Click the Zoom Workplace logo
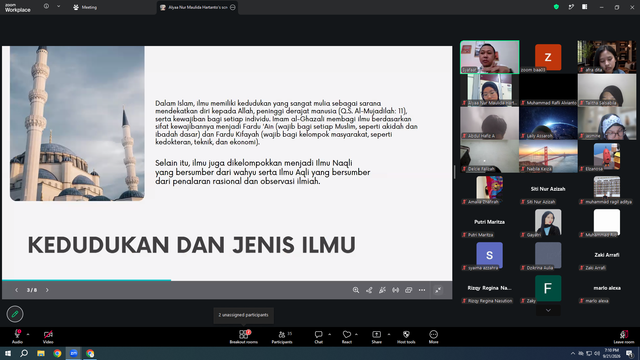Image resolution: width=640 pixels, height=360 pixels. (x=18, y=8)
